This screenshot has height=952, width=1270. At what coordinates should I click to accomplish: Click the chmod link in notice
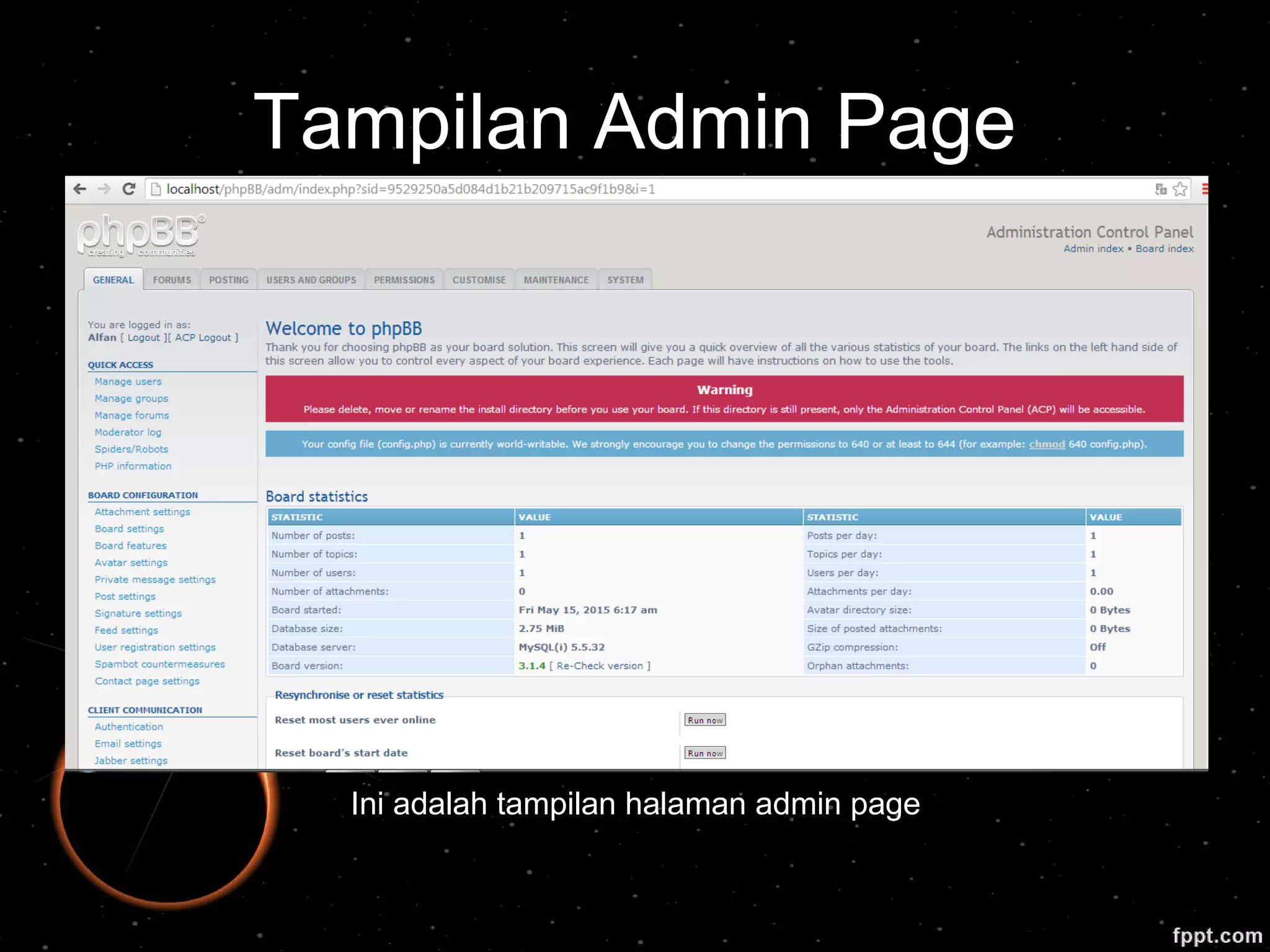pos(1047,444)
